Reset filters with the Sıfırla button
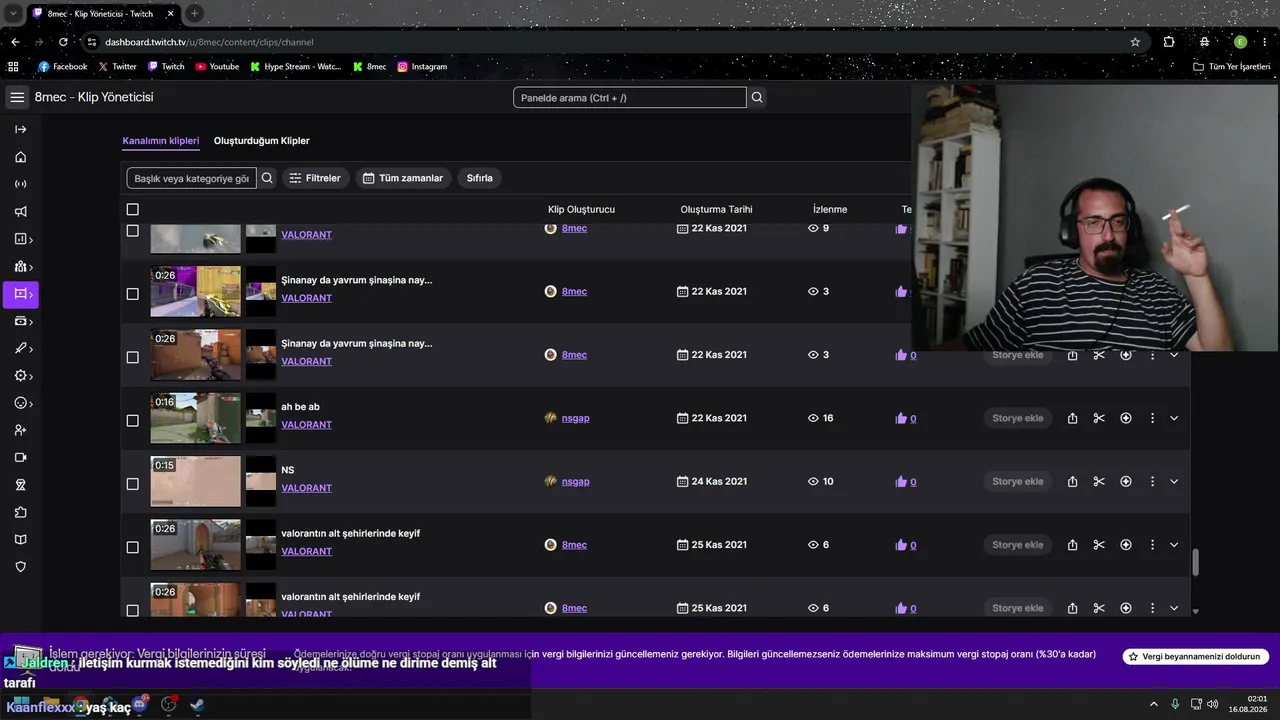1280x720 pixels. (x=480, y=178)
